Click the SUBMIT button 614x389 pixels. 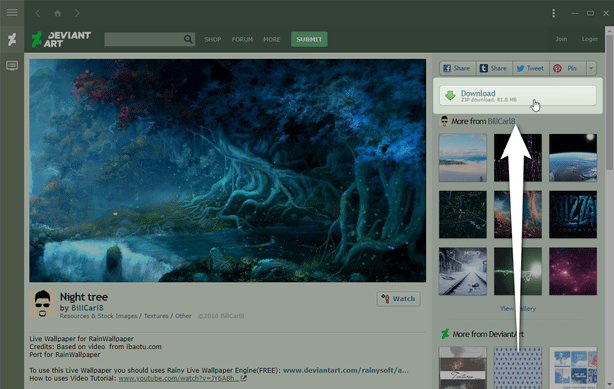coord(309,39)
